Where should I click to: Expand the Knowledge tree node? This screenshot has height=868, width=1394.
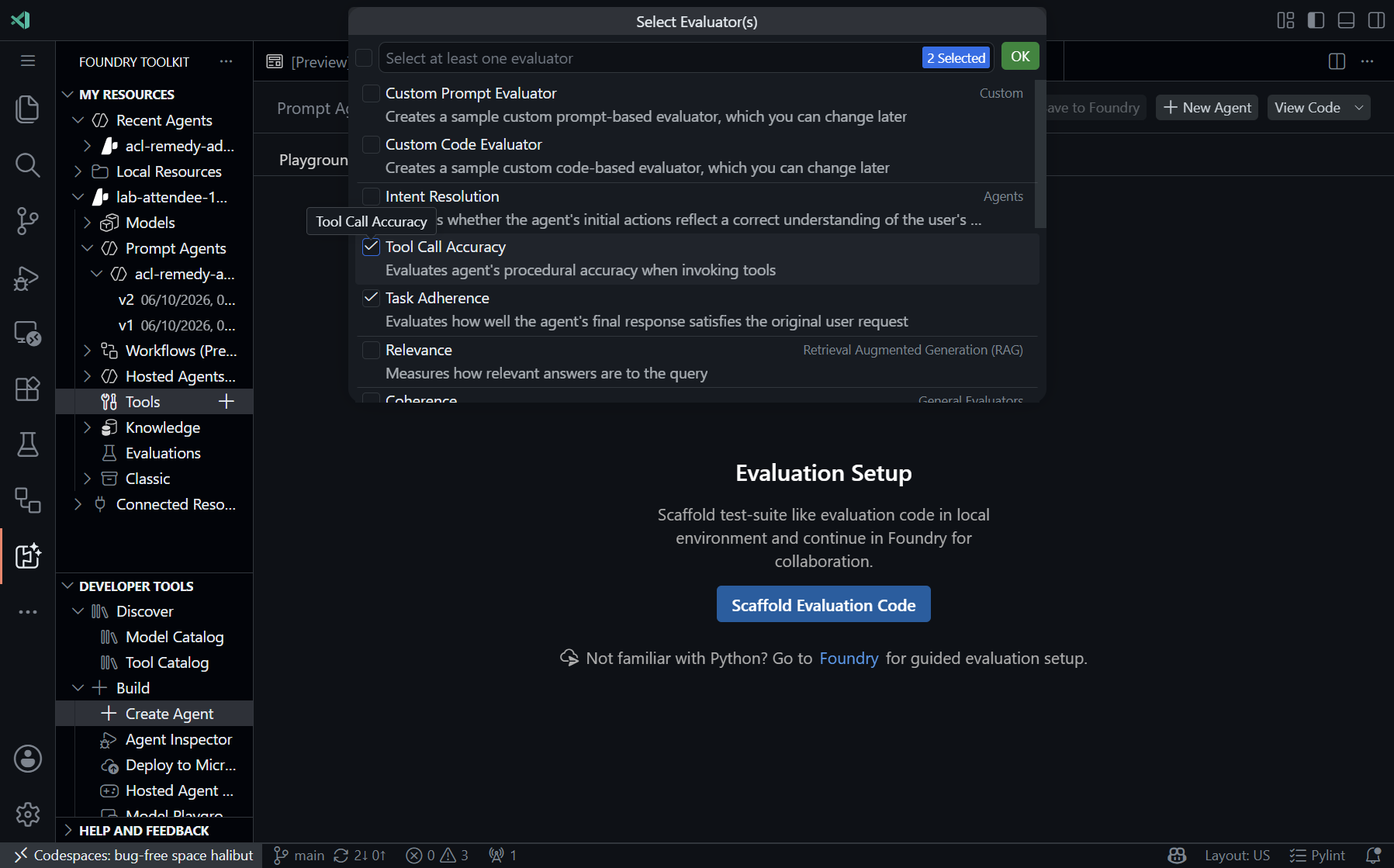(x=87, y=427)
